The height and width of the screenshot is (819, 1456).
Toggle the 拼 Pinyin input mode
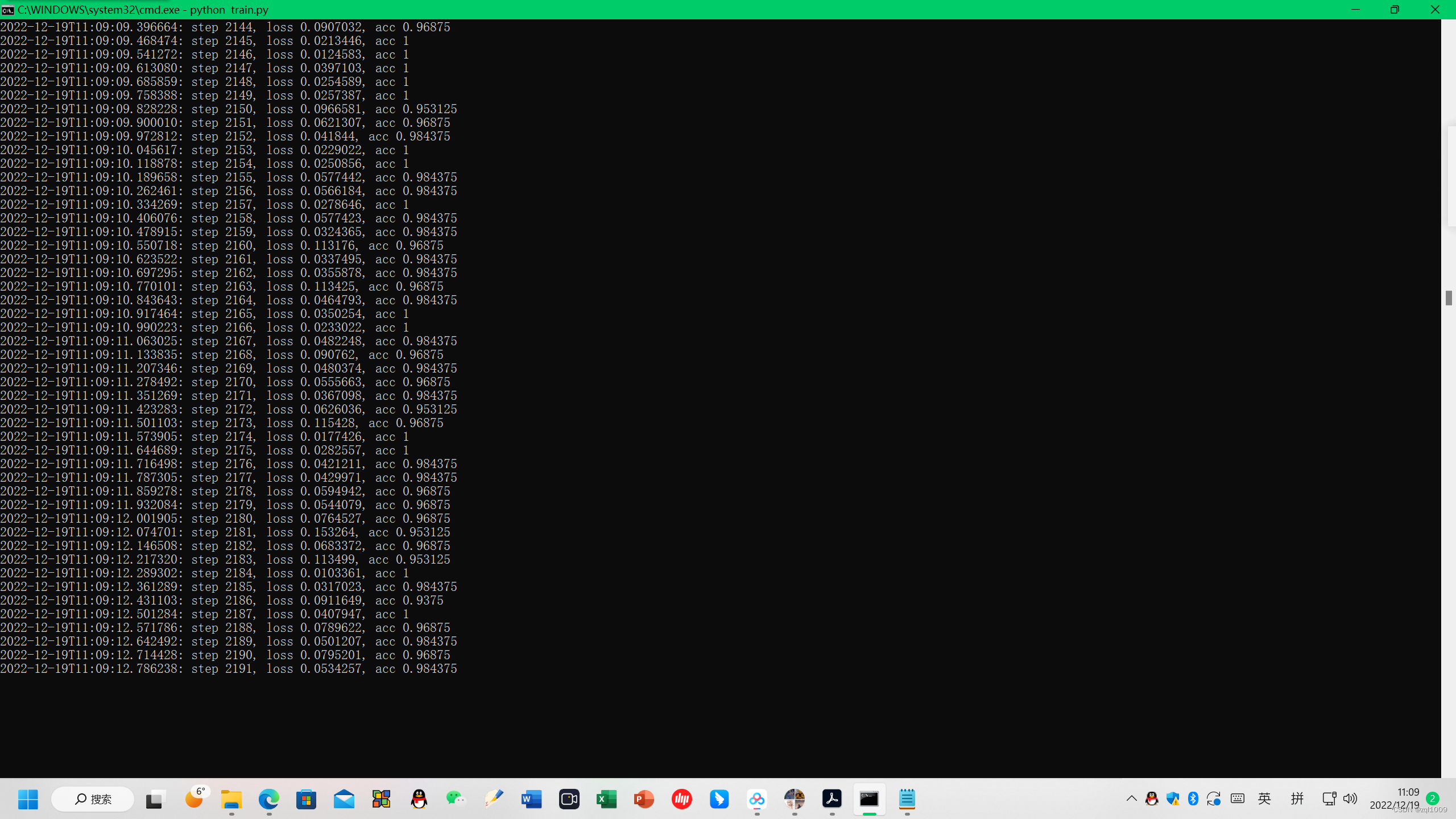[x=1297, y=799]
